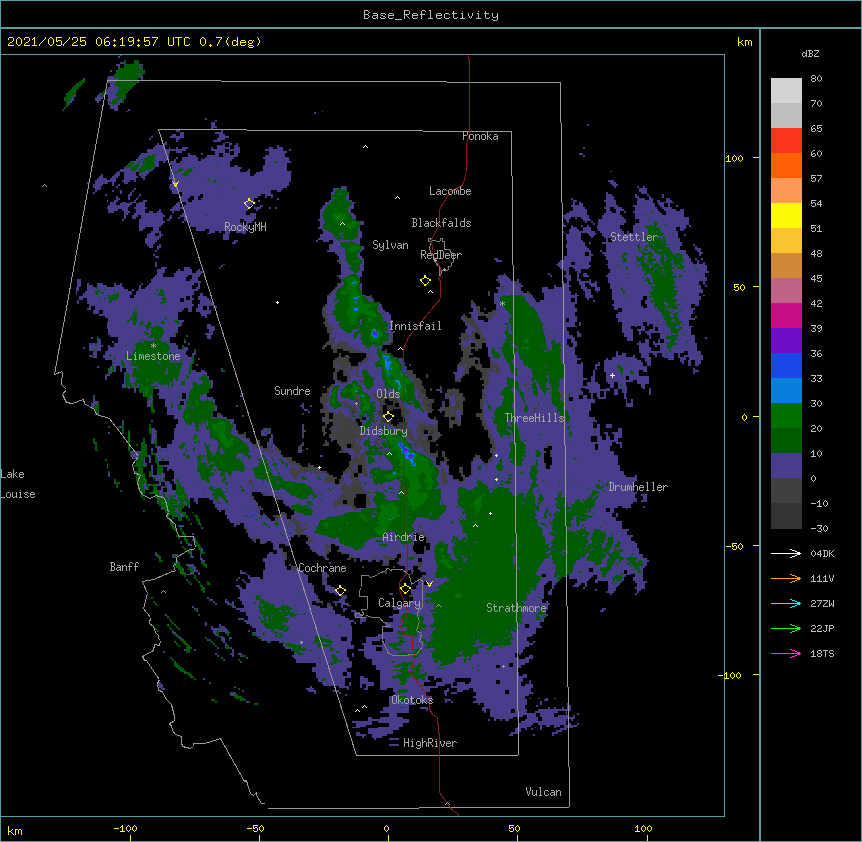This screenshot has width=862, height=842.
Task: Click the Ponoka city label
Action: 480,136
